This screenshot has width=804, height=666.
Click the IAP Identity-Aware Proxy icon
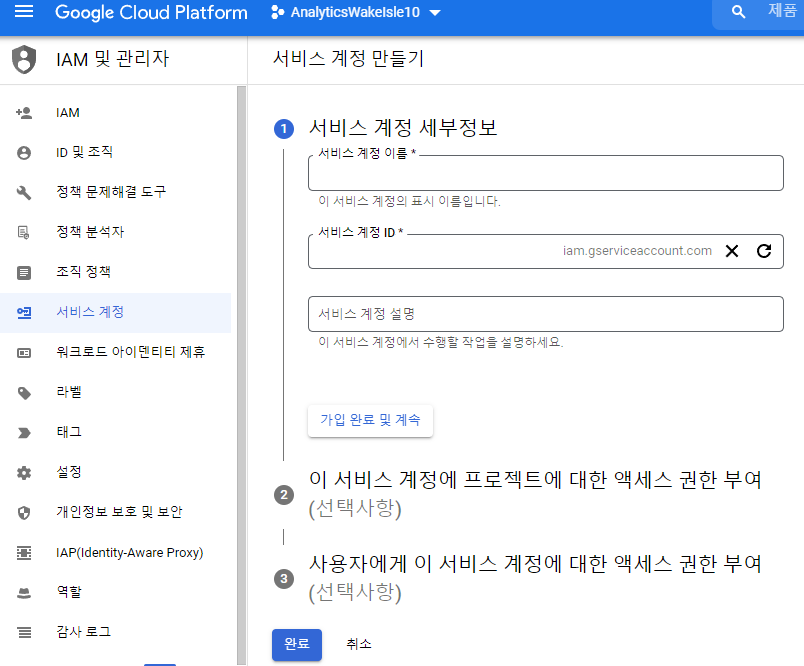[x=24, y=553]
